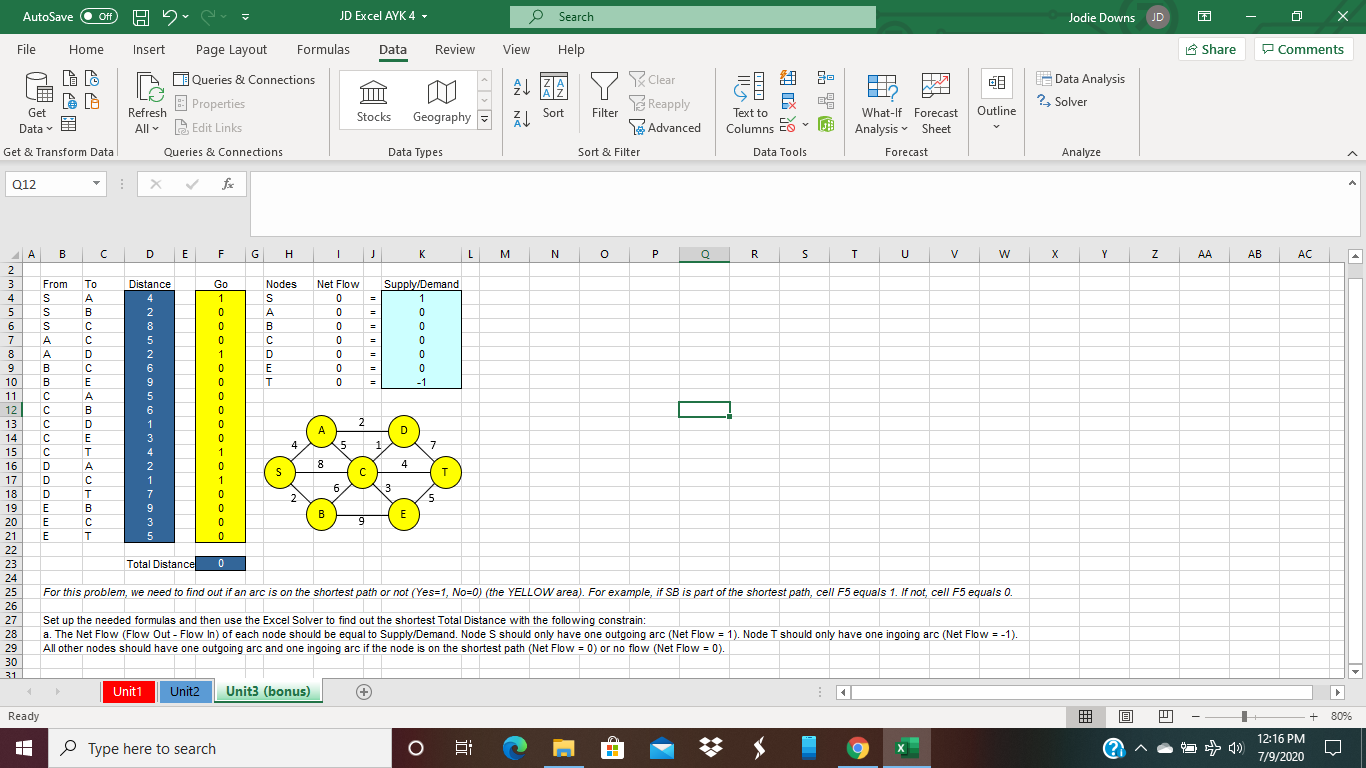Select the Geography data type
This screenshot has width=1366, height=768.
click(x=440, y=98)
